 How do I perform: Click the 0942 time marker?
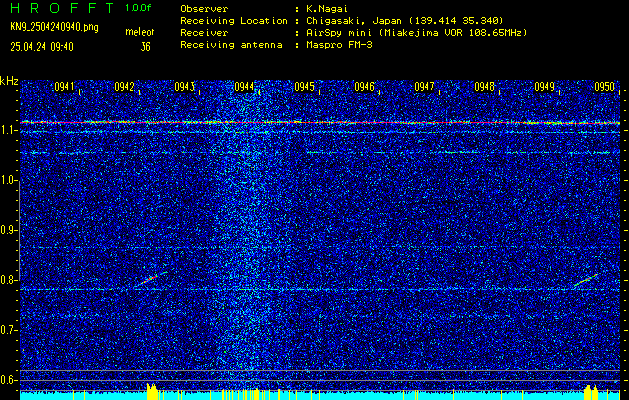[124, 87]
